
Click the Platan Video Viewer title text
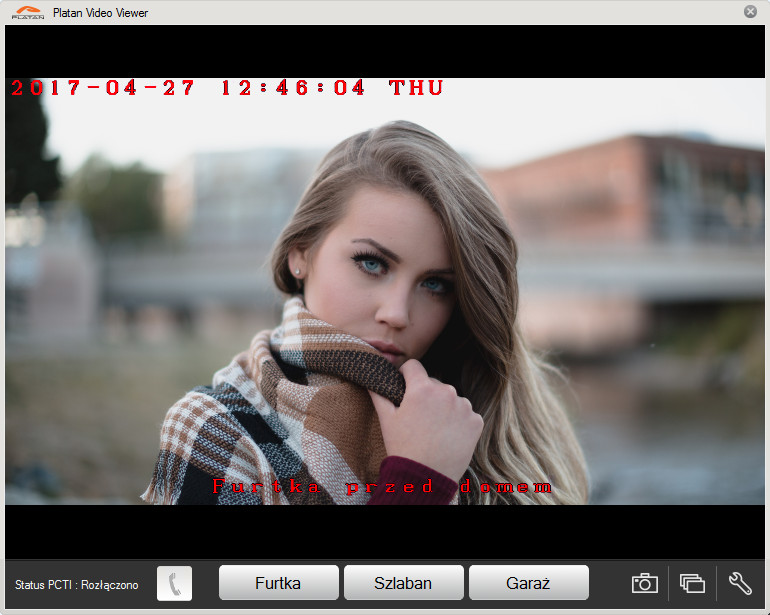[100, 13]
